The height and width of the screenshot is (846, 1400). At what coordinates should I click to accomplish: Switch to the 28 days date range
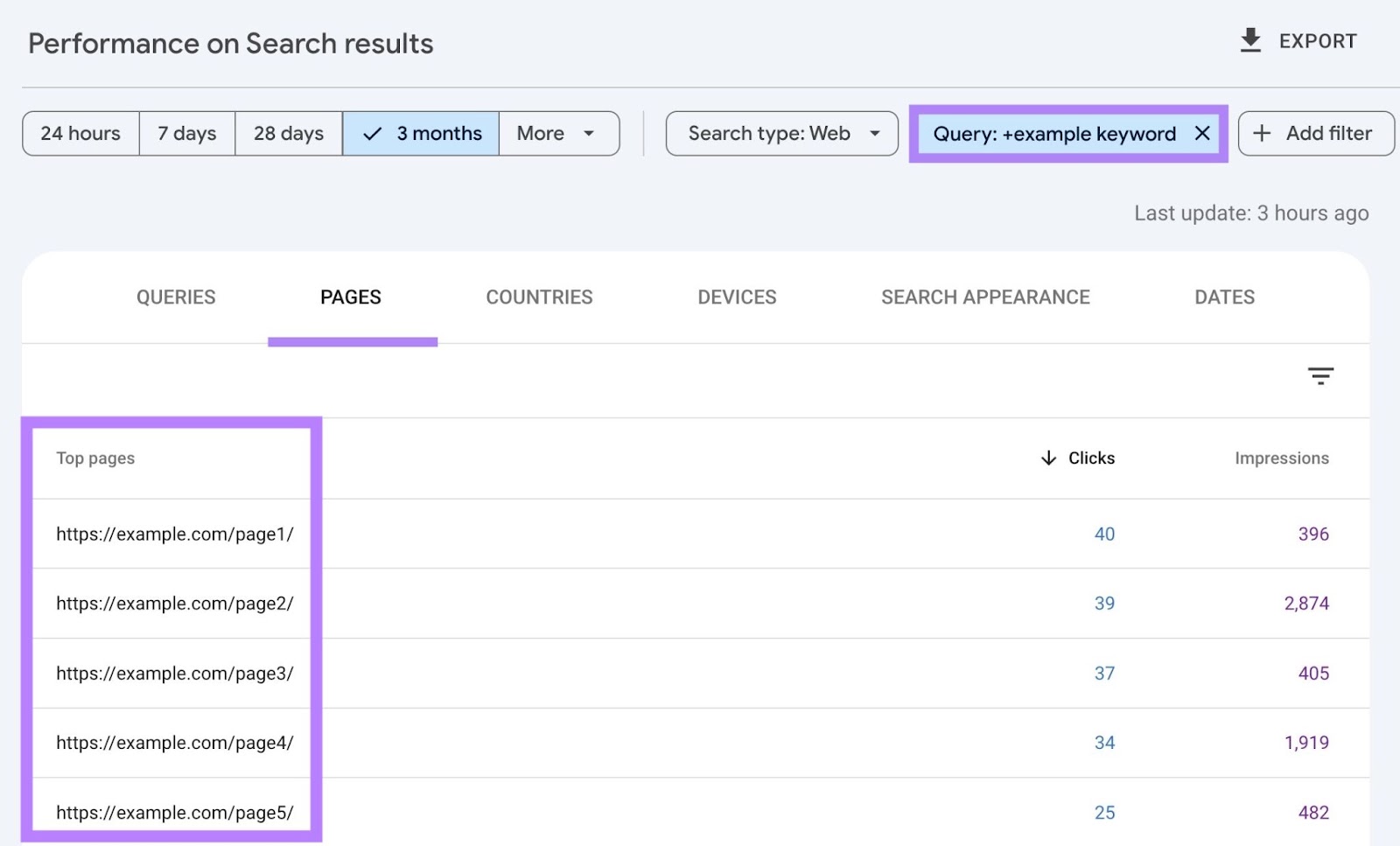tap(288, 133)
